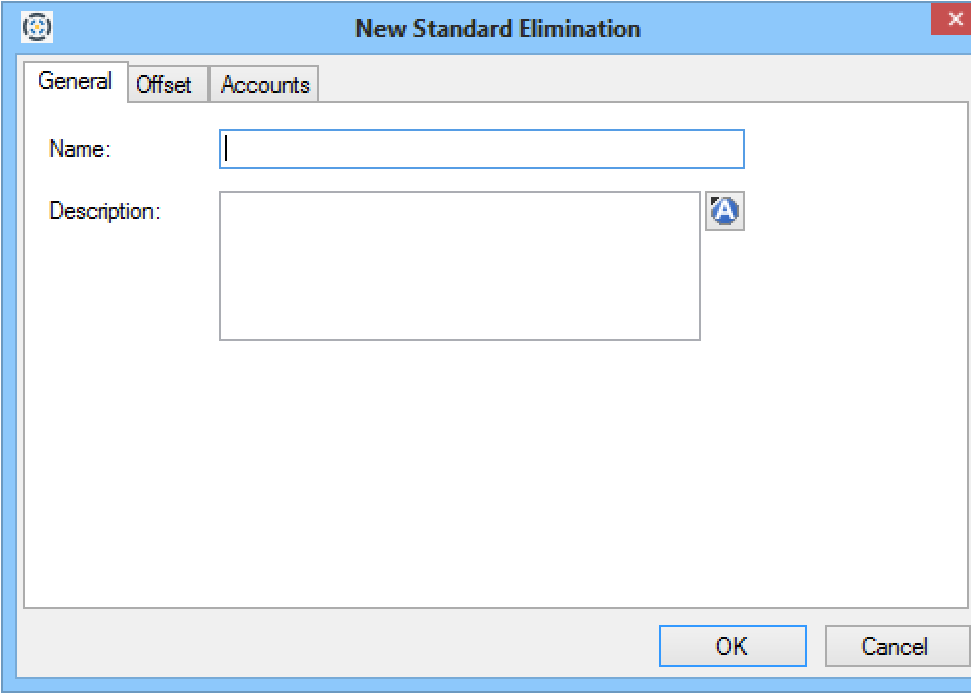Click the "Description:" label
971x693 pixels.
point(105,212)
